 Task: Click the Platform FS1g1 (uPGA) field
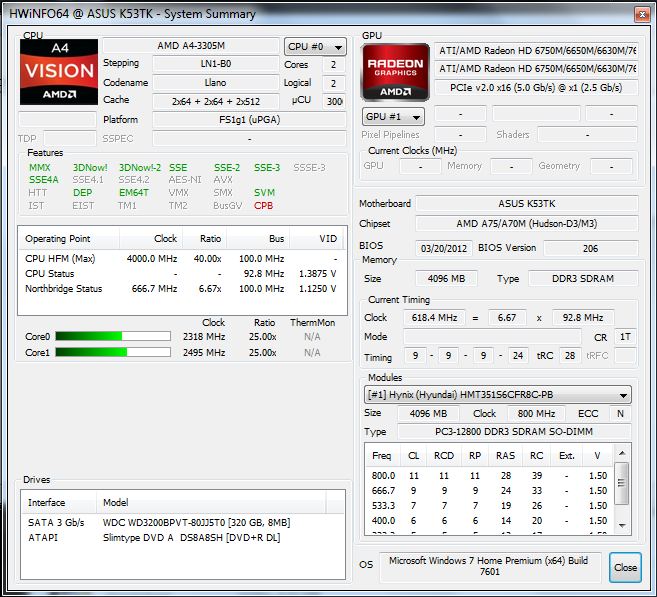tap(249, 120)
